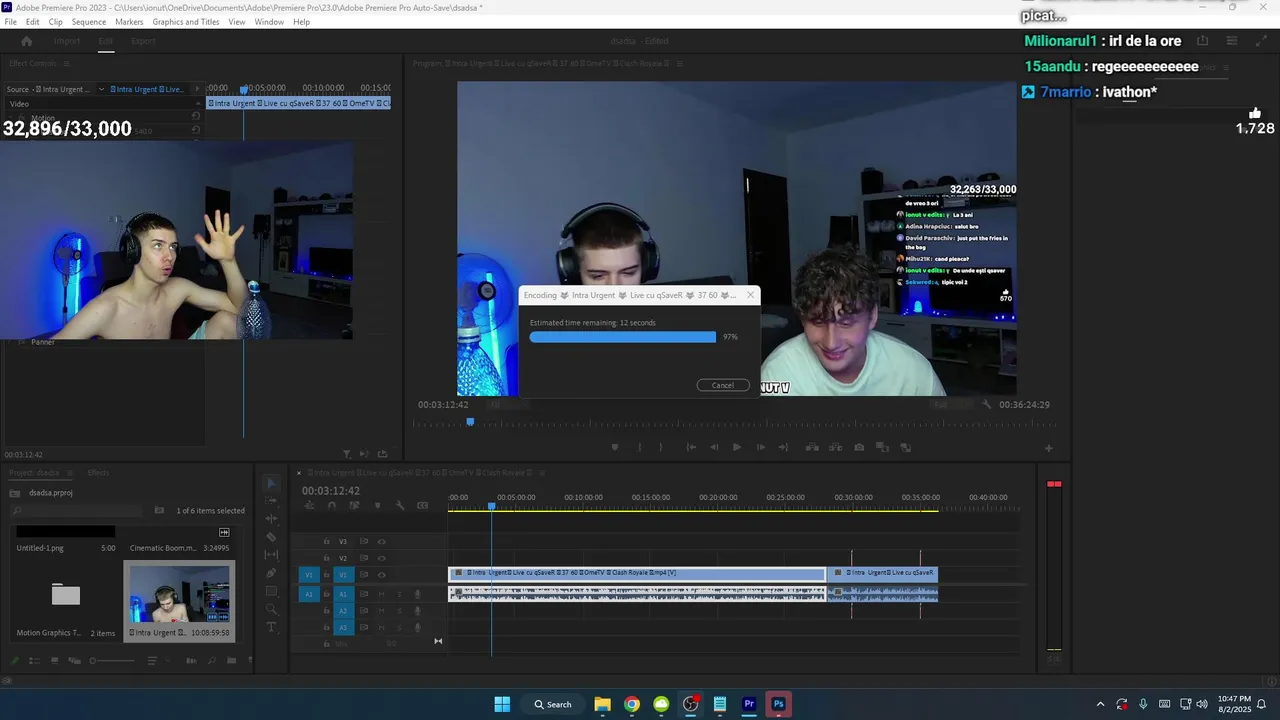Switch project panel to list view
Viewport: 1280px width, 720px height.
(33, 660)
